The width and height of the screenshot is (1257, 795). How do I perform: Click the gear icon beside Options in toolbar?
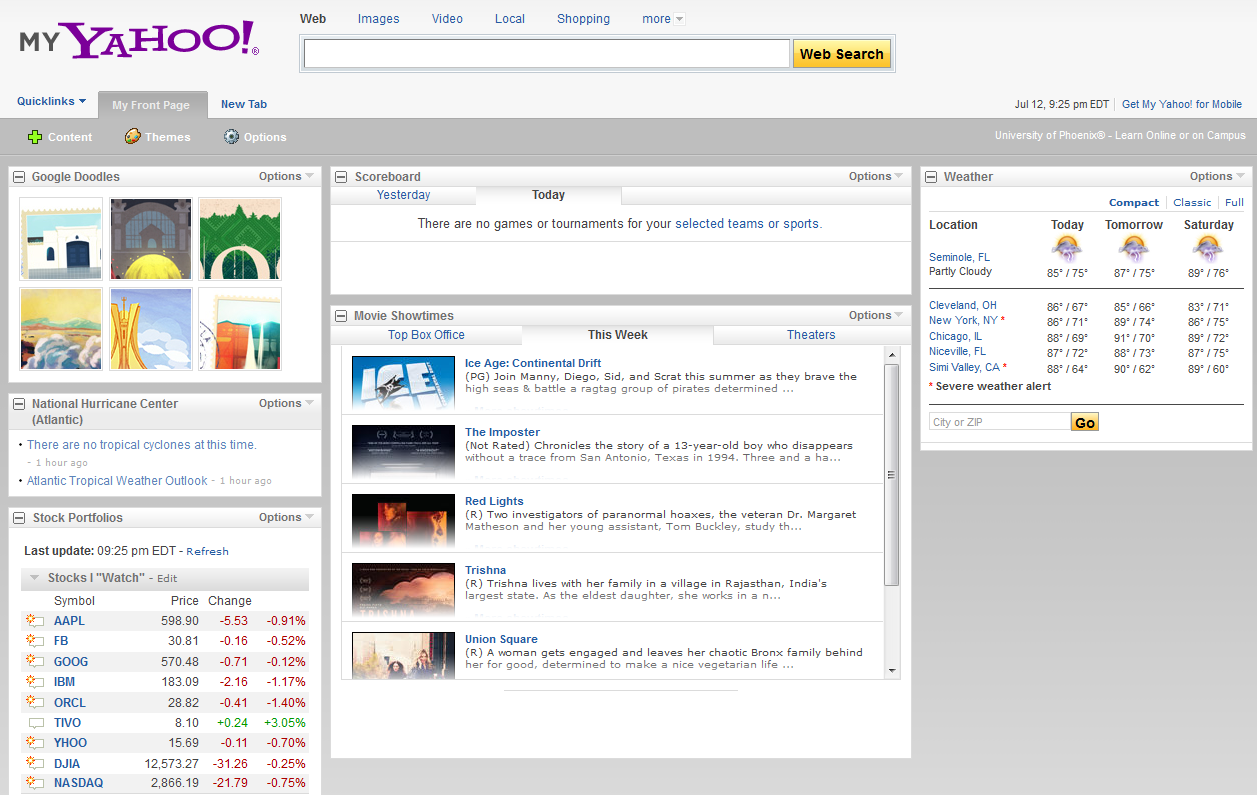tap(231, 137)
